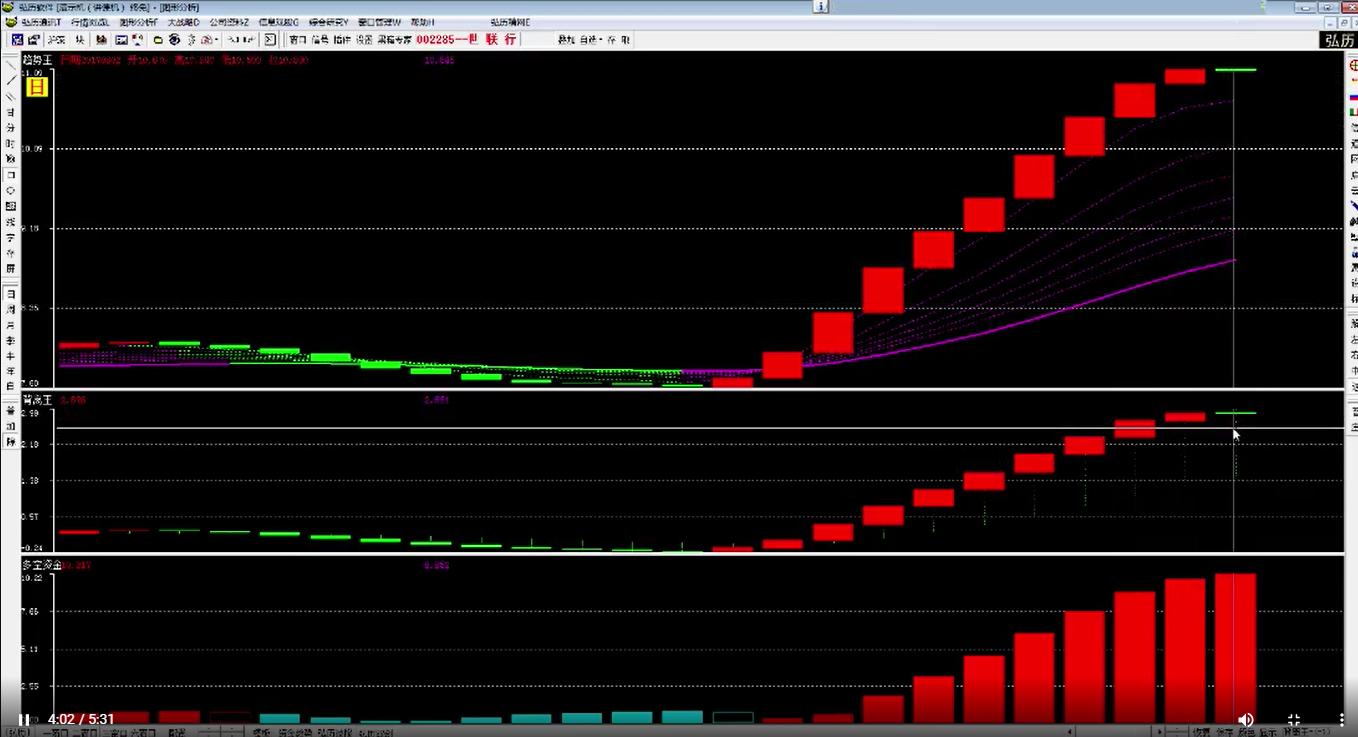Switch to 月 monthly period
This screenshot has width=1358, height=737.
pyautogui.click(x=11, y=325)
